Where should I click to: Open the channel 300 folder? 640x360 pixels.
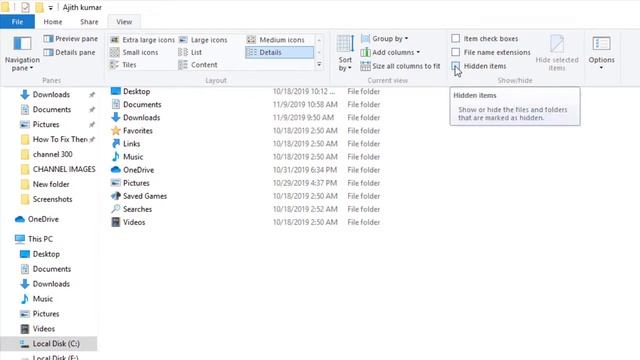pos(53,154)
